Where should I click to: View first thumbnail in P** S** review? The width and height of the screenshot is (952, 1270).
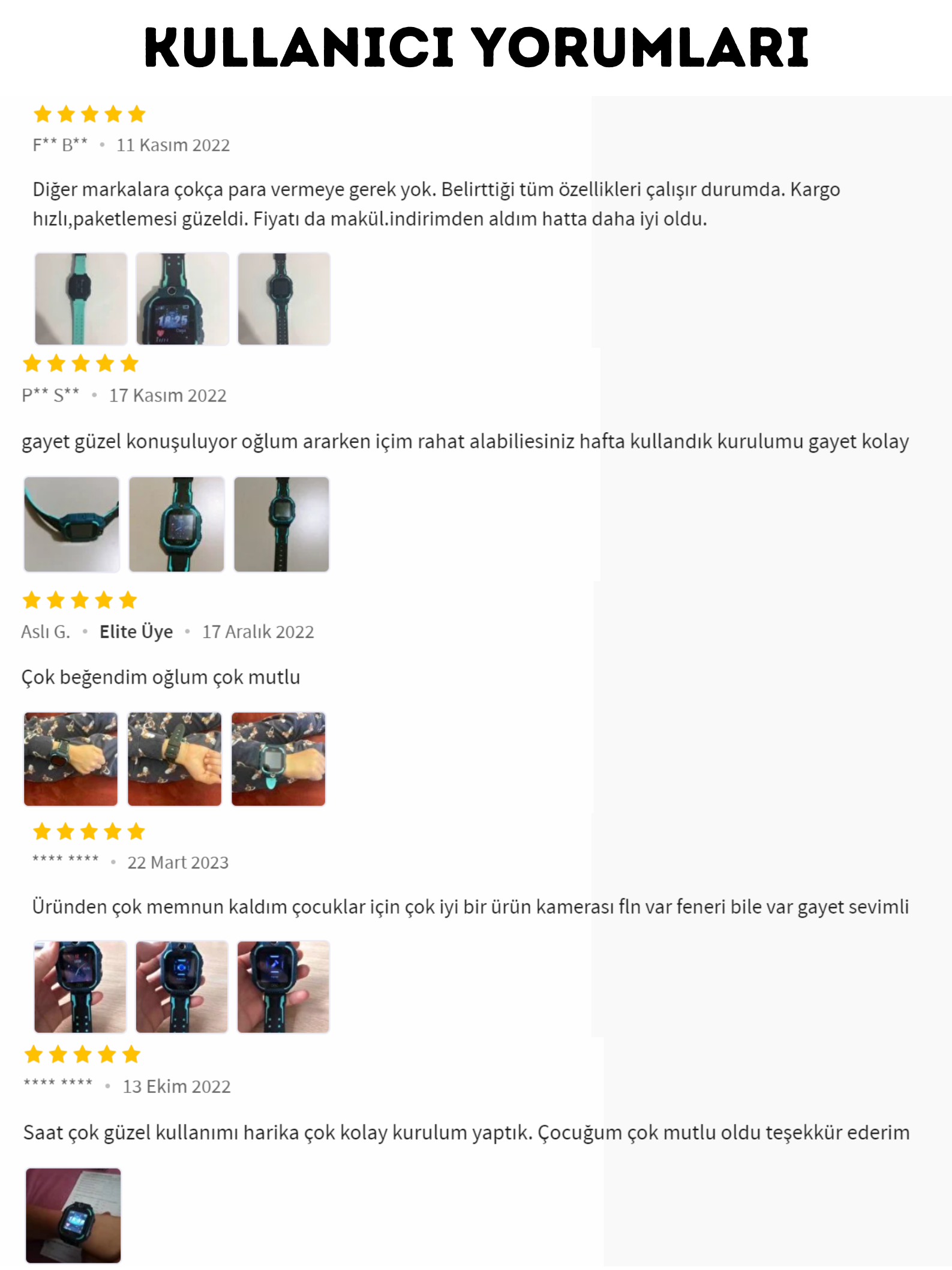(x=71, y=525)
